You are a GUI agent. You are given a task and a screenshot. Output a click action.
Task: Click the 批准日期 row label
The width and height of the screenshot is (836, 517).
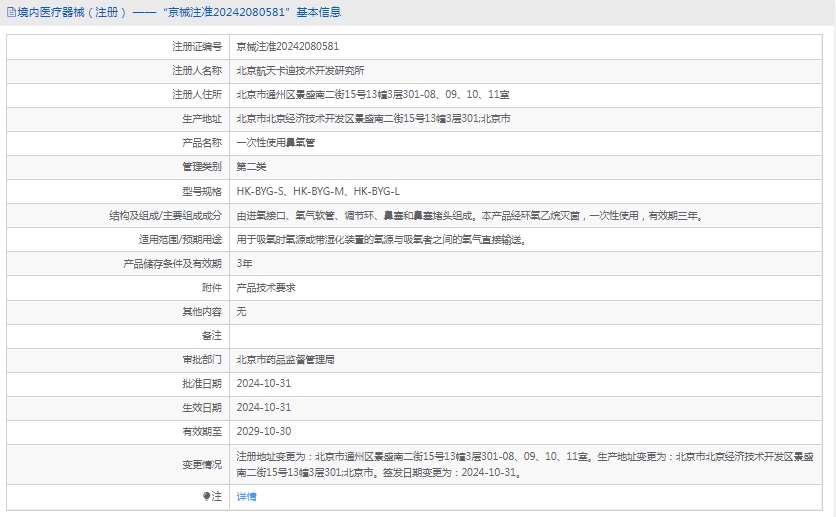pos(201,383)
